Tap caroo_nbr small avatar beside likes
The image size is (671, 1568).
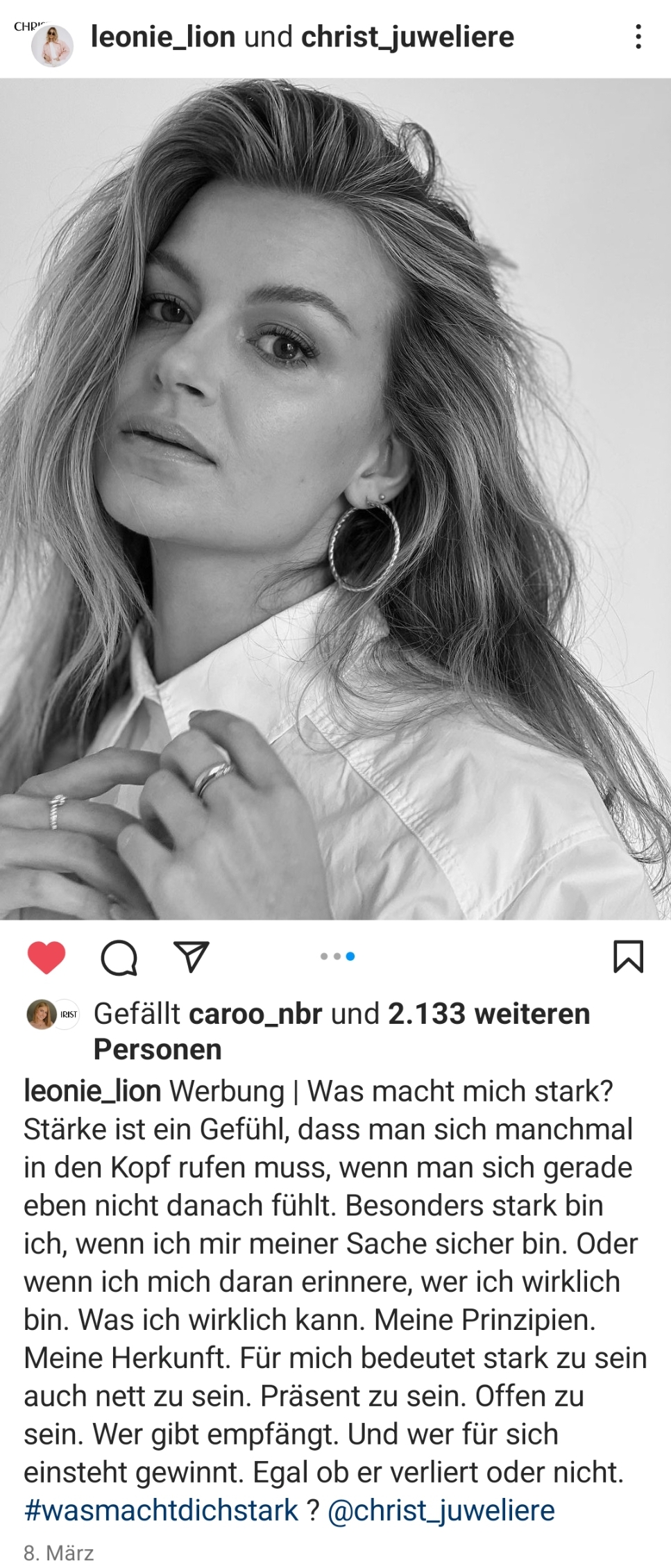coord(41,1015)
